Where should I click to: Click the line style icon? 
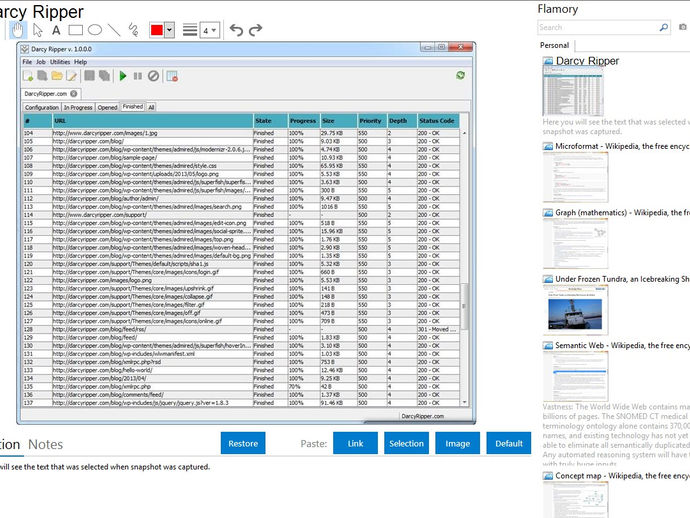pos(190,30)
